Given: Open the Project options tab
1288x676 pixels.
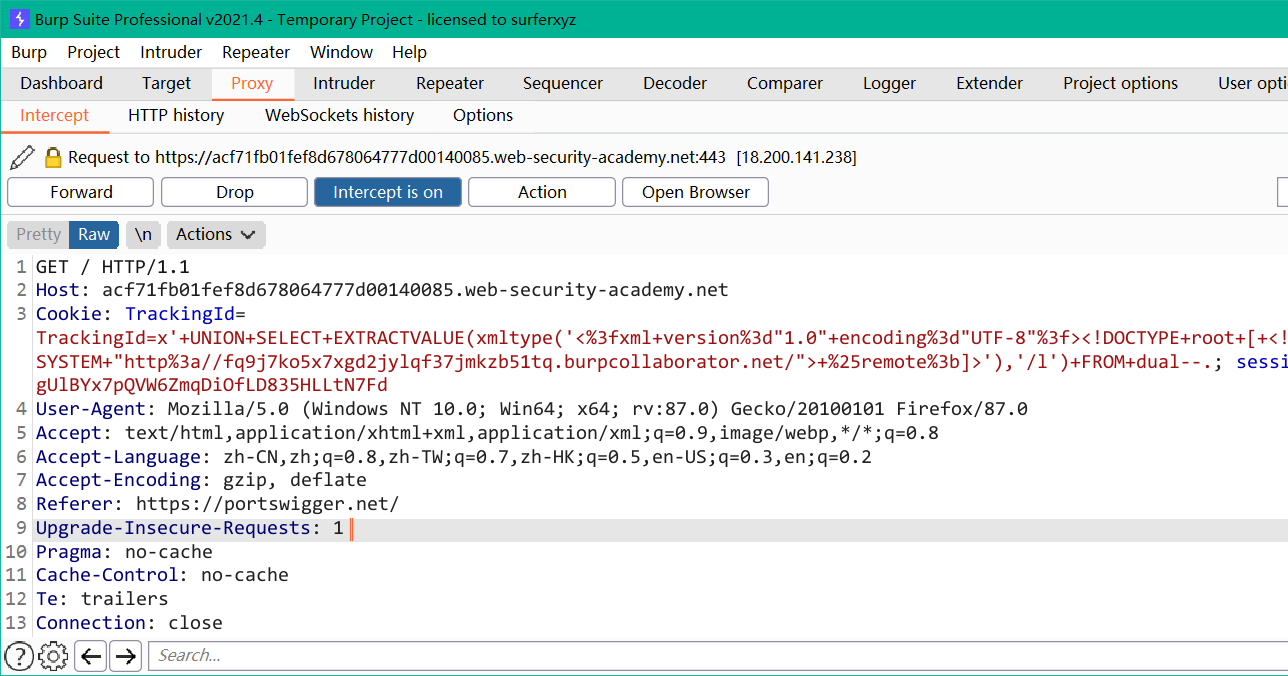Looking at the screenshot, I should (x=1120, y=83).
